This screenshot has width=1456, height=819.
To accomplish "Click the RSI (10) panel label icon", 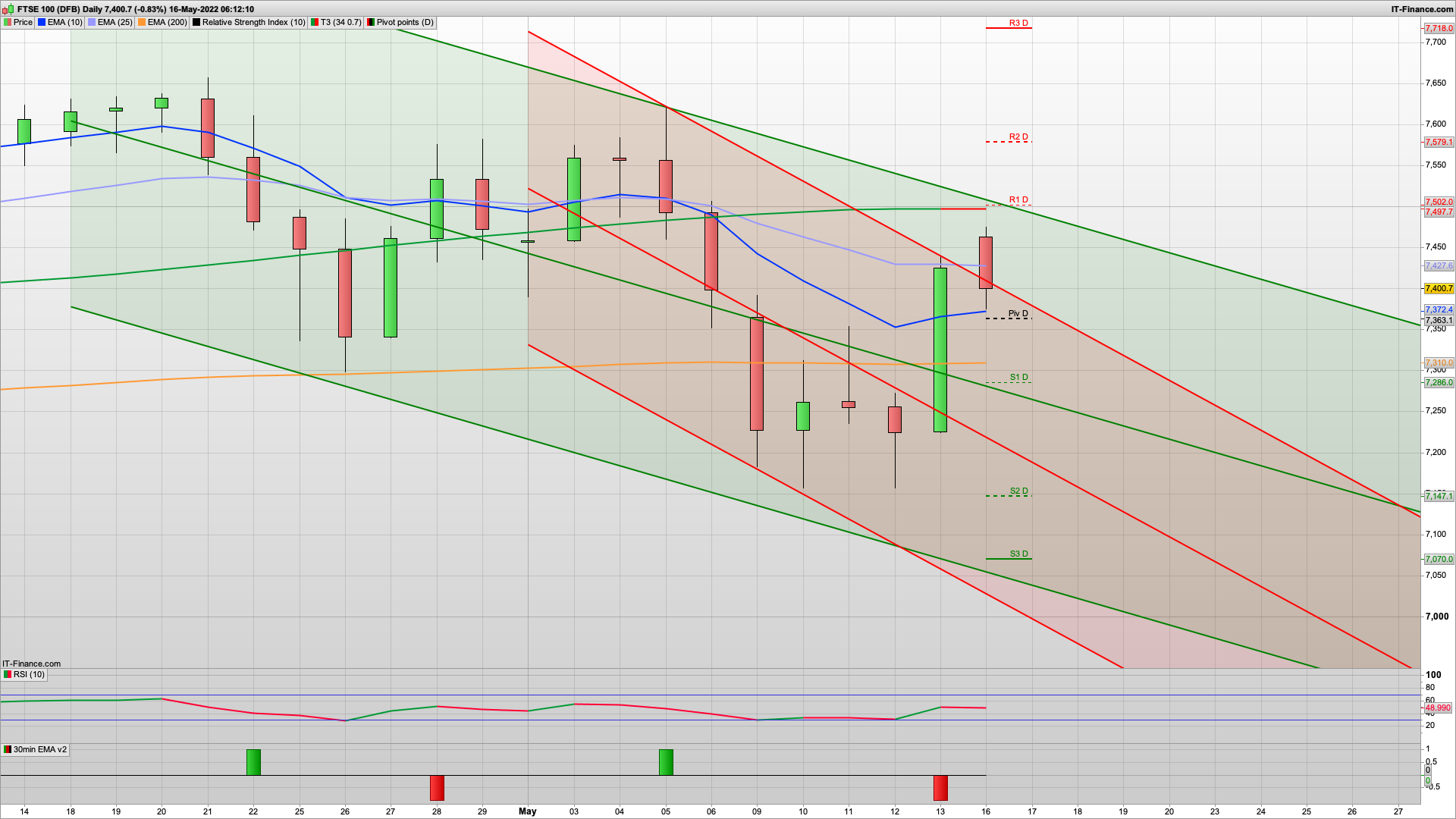I will 8,674.
